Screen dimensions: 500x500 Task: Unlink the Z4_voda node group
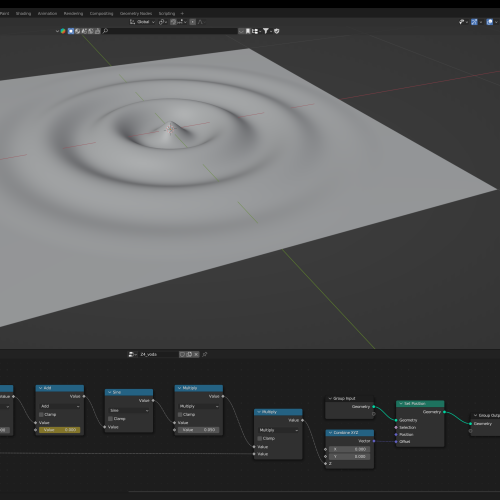[x=196, y=354]
